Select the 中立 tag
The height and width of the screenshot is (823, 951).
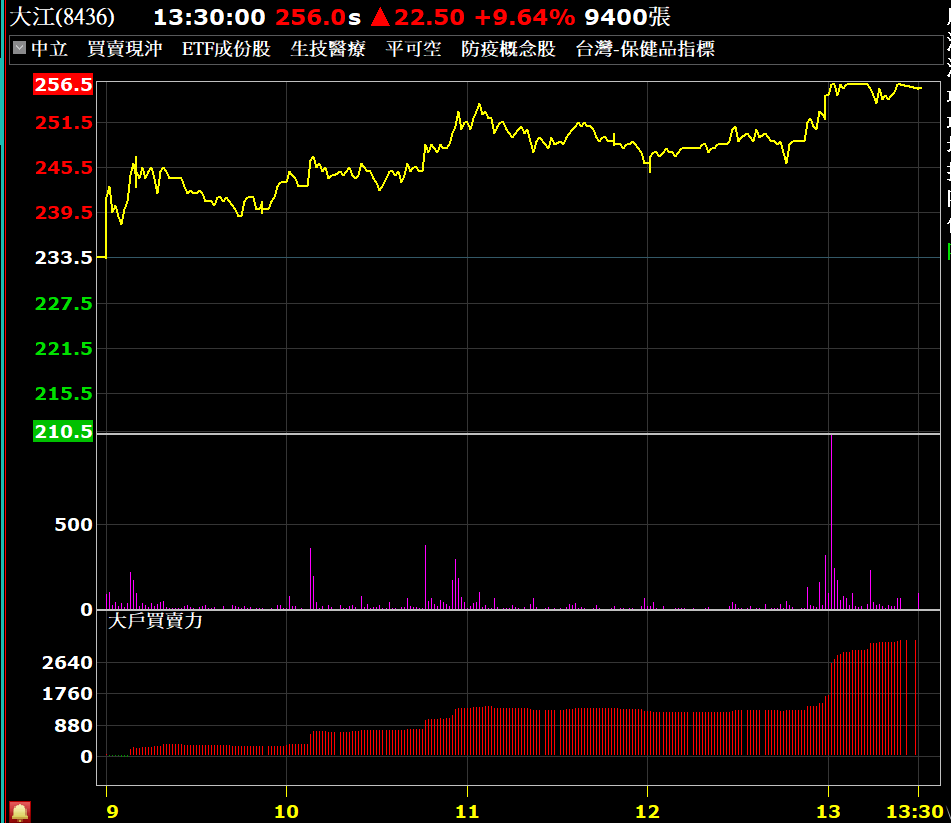click(x=49, y=49)
